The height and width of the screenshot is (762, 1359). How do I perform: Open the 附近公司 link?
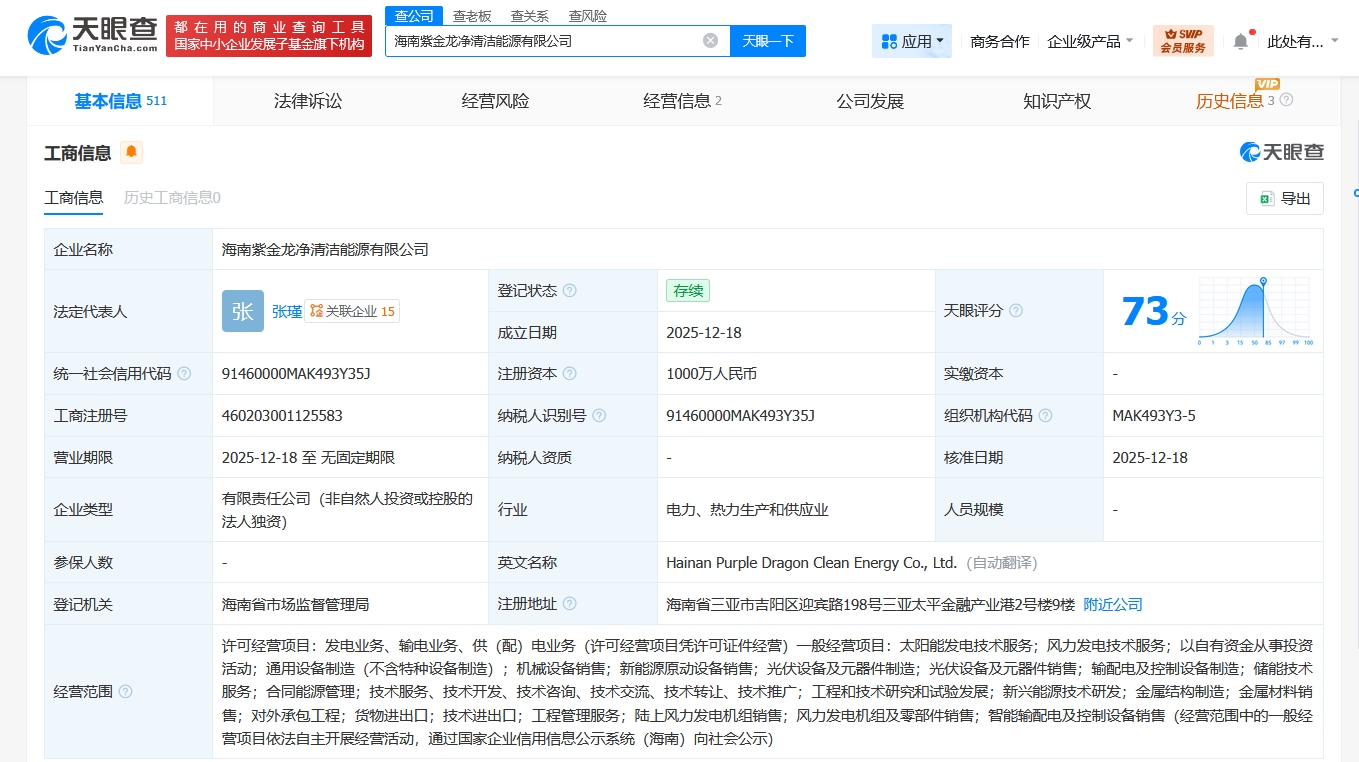pyautogui.click(x=1113, y=605)
